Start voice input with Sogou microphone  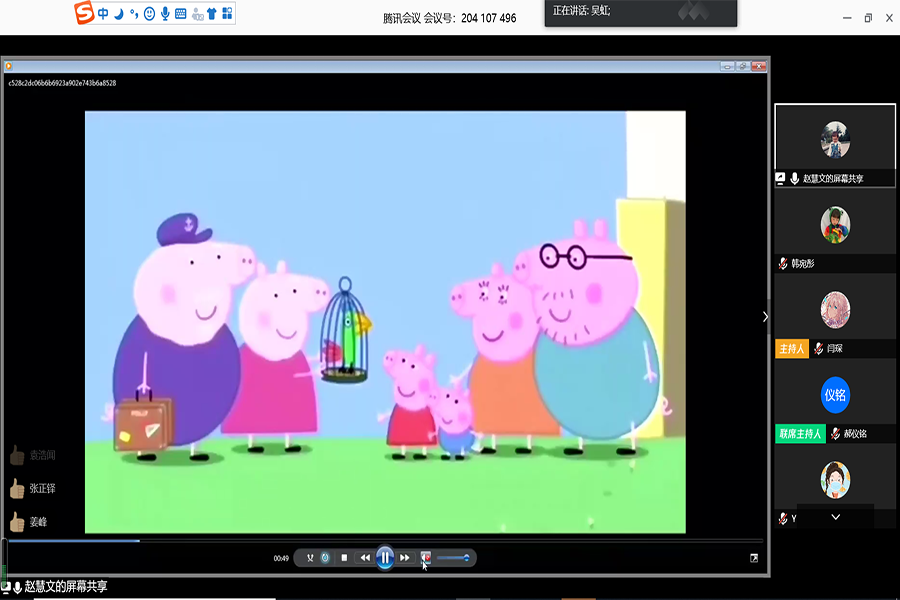point(165,14)
